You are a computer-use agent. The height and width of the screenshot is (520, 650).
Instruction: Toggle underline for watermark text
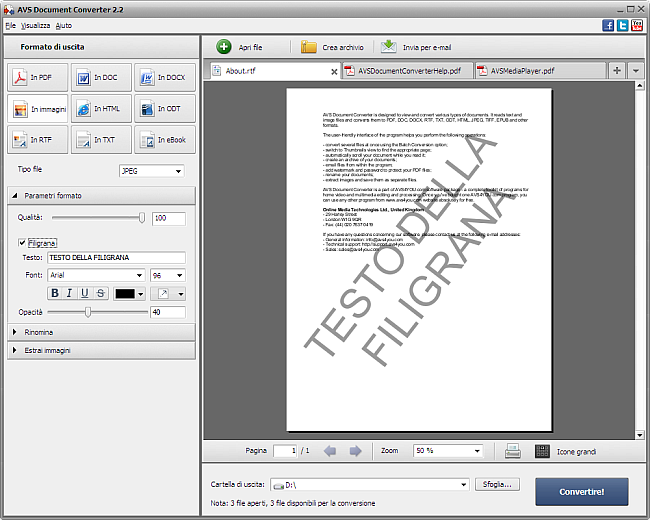(x=85, y=293)
